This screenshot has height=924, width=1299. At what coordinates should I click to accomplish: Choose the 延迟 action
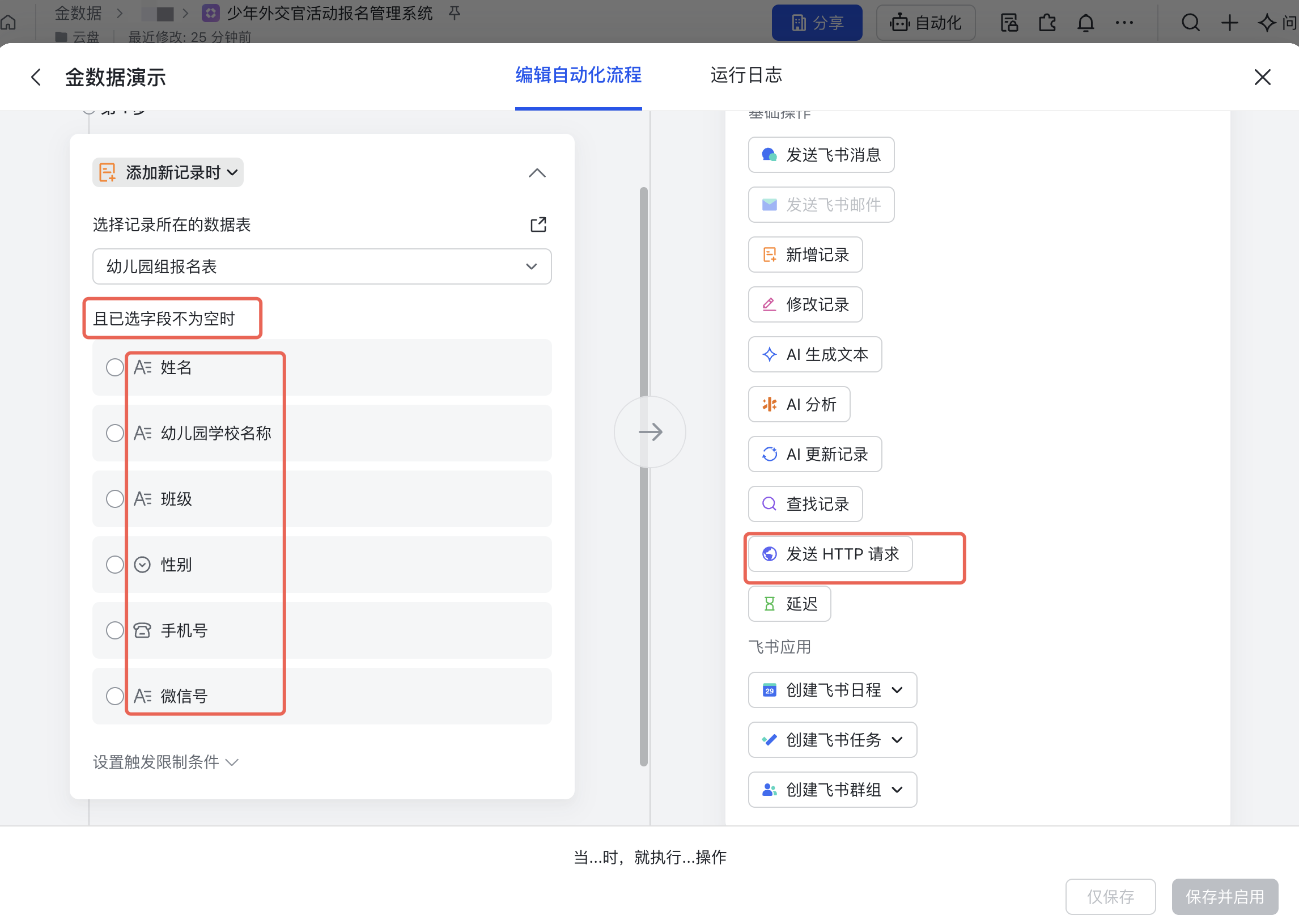[789, 603]
